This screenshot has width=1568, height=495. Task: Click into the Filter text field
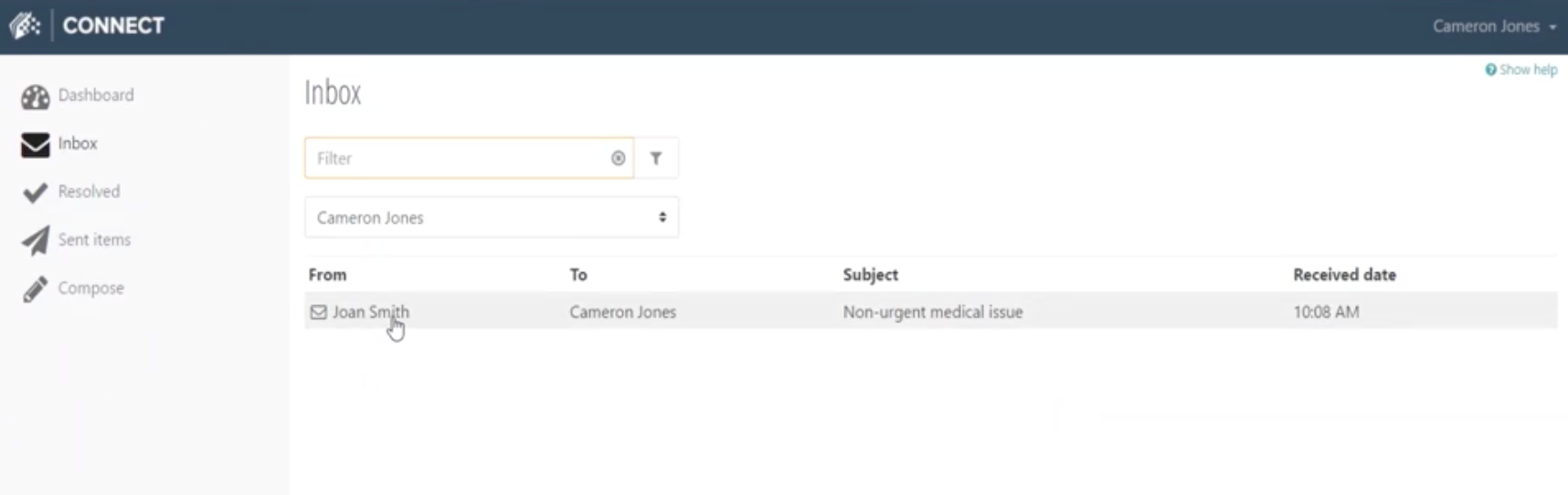[457, 158]
